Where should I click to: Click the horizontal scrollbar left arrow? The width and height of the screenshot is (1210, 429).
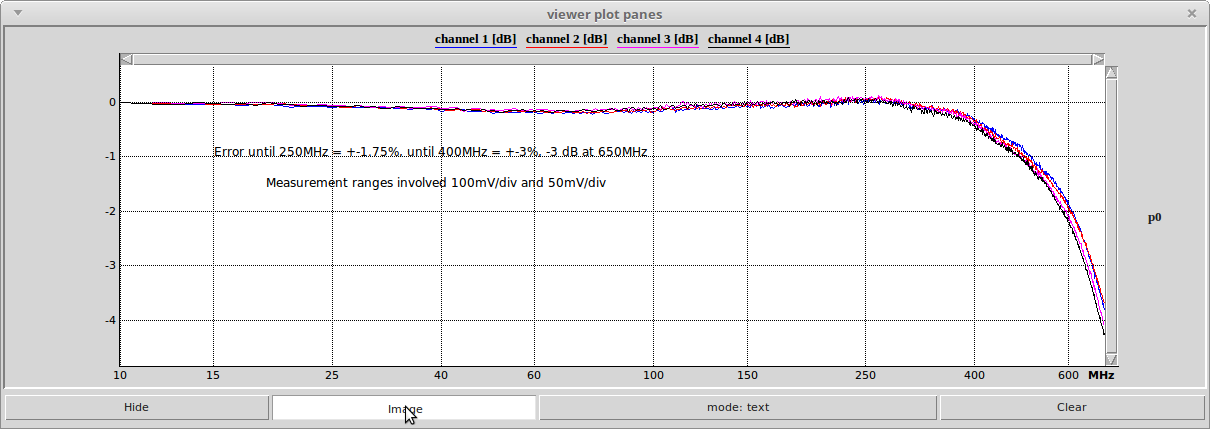coord(126,59)
